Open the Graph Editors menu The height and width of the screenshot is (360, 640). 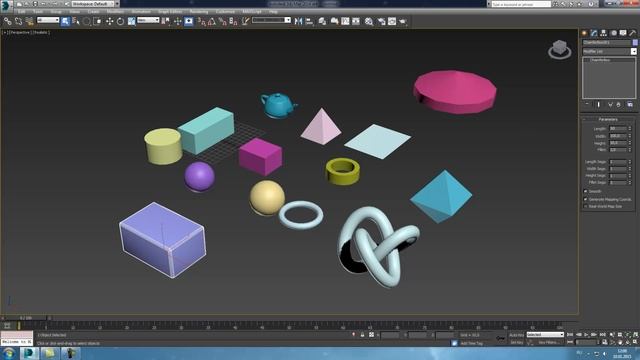170,12
